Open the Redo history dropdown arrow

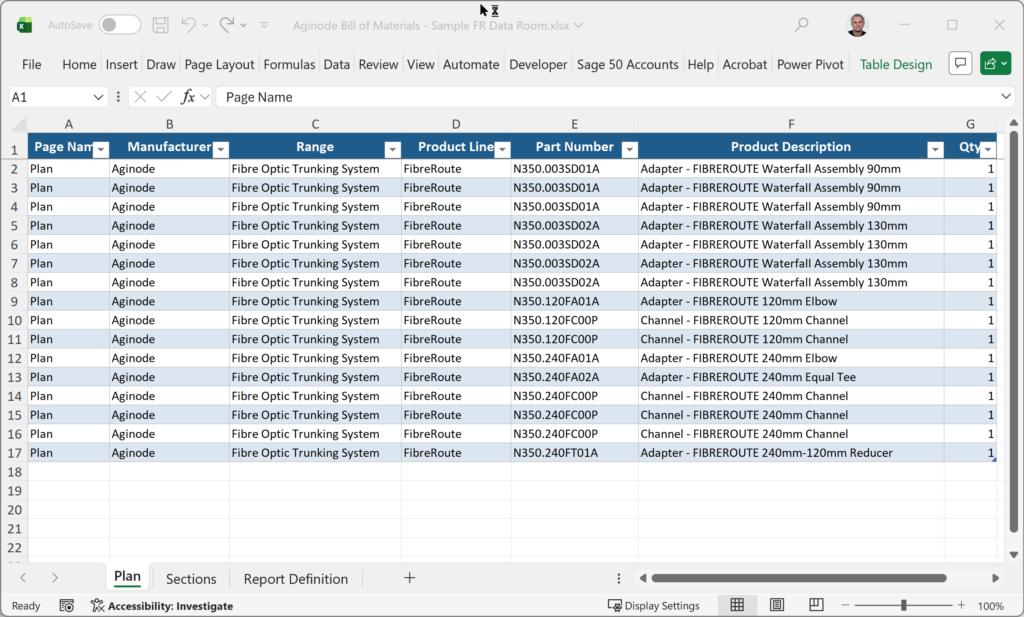tap(243, 25)
